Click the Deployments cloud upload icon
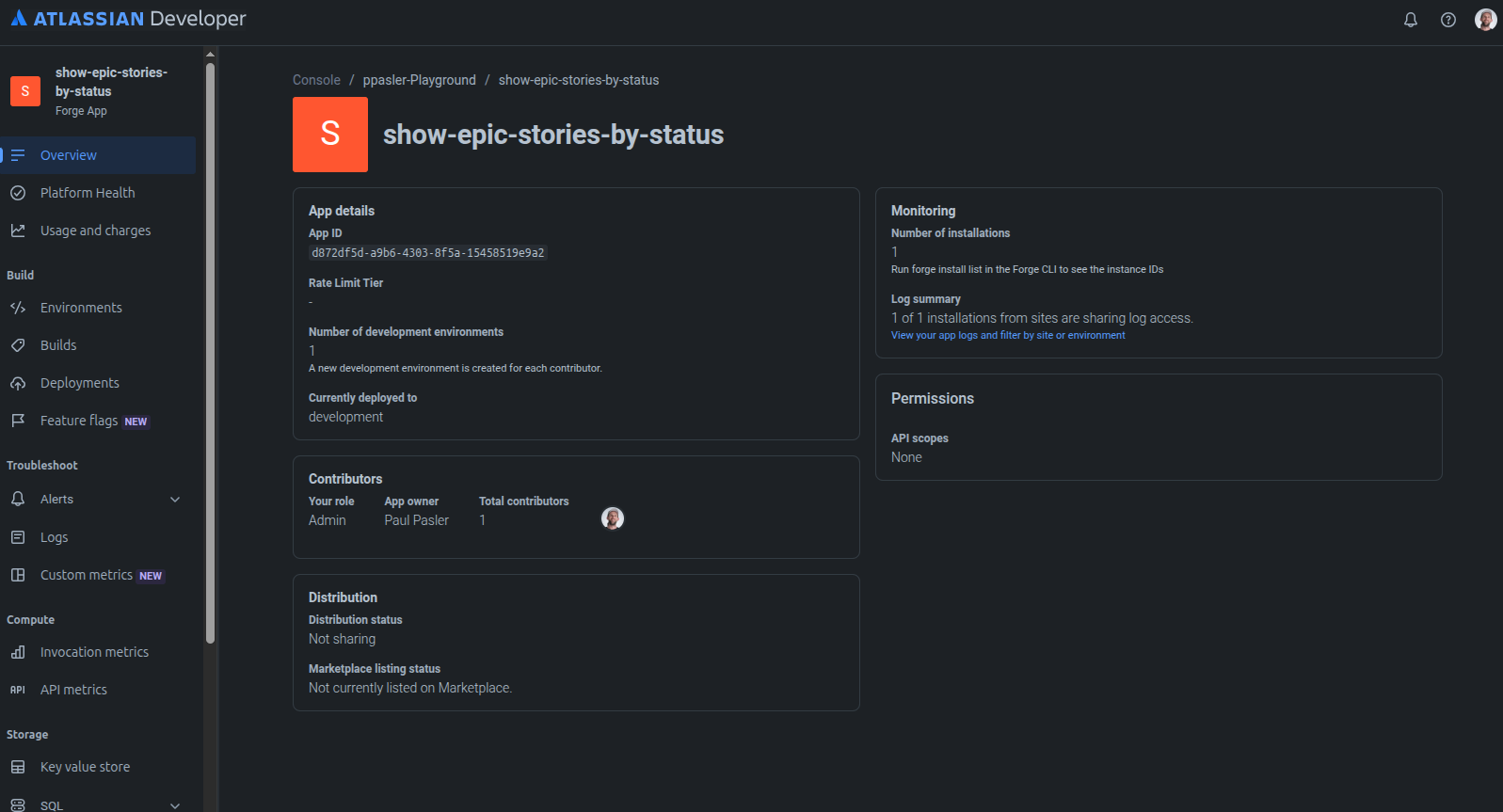The width and height of the screenshot is (1503, 812). pos(18,383)
